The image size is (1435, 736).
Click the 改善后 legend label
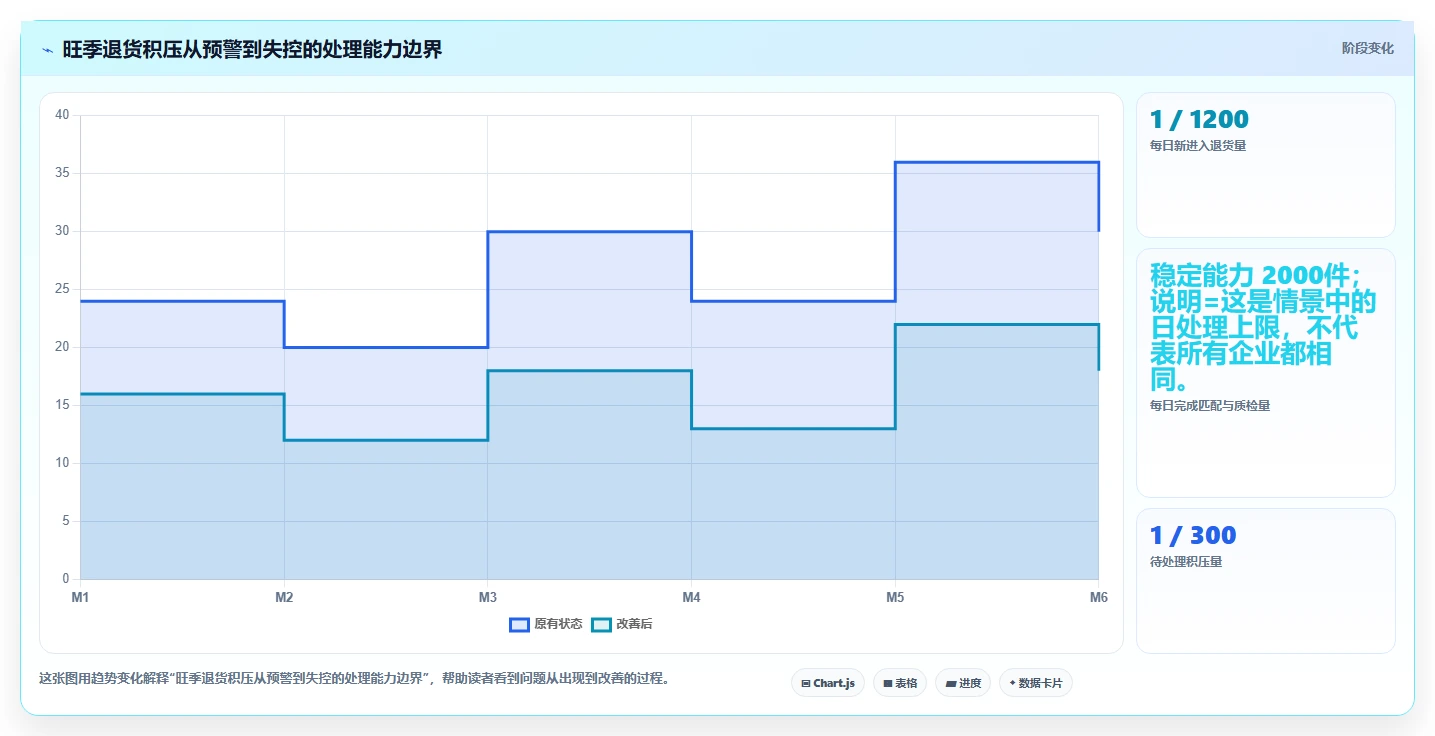click(634, 624)
